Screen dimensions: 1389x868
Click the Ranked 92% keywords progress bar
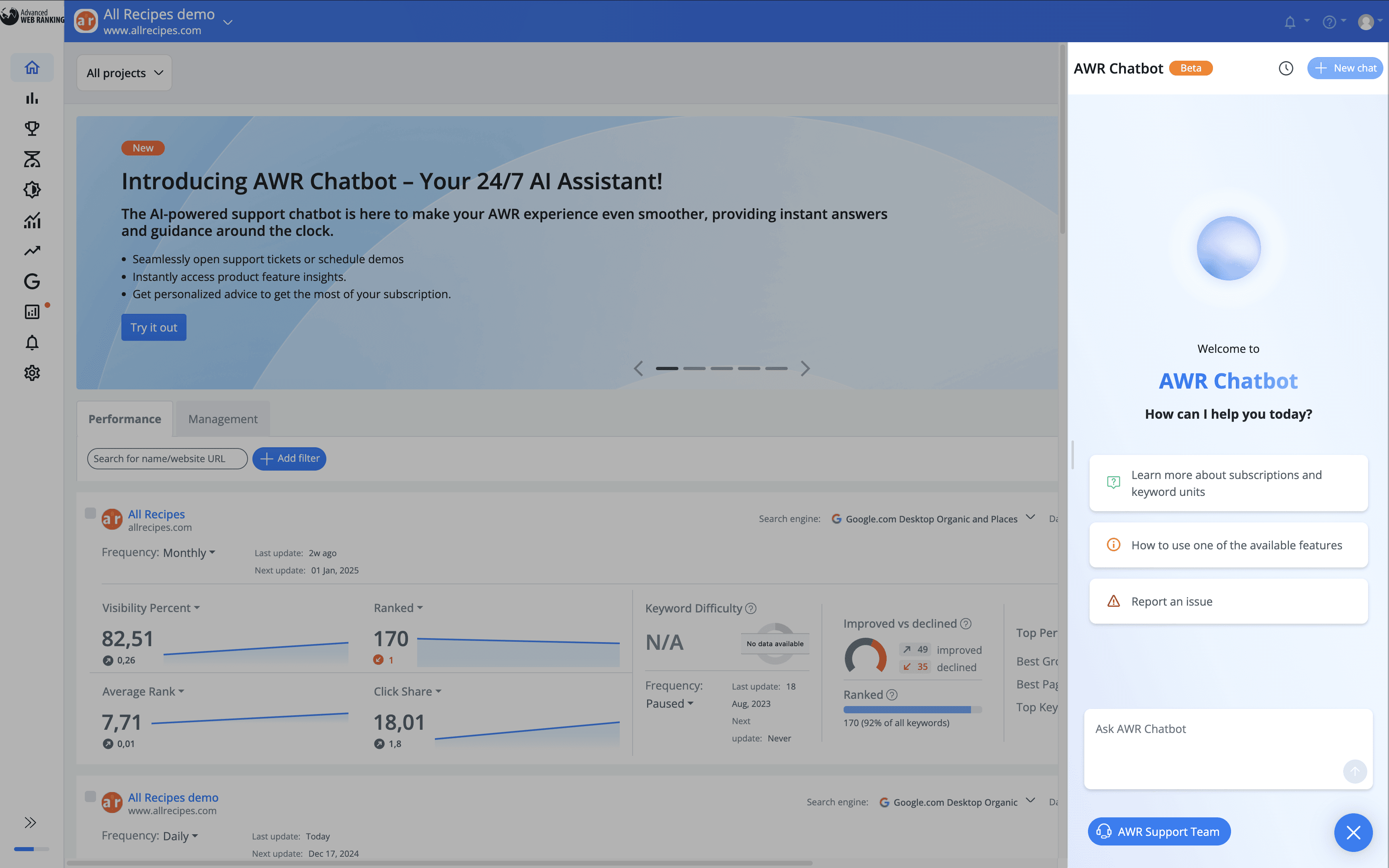913,710
